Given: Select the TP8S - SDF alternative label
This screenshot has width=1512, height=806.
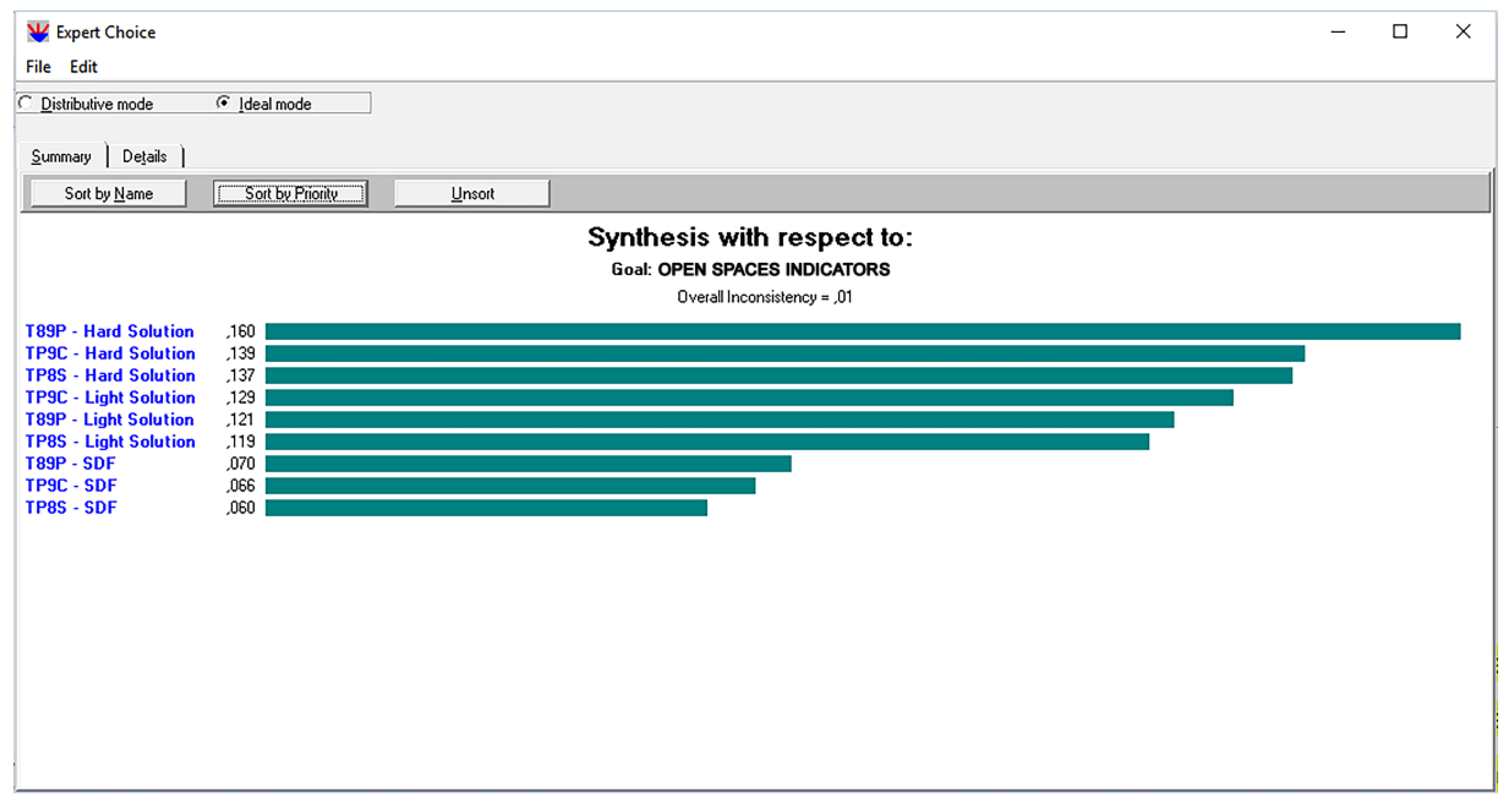Looking at the screenshot, I should 71,507.
